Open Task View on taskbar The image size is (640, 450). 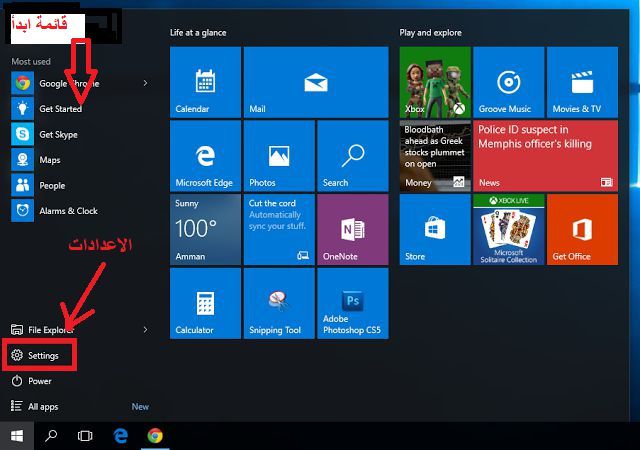click(85, 436)
